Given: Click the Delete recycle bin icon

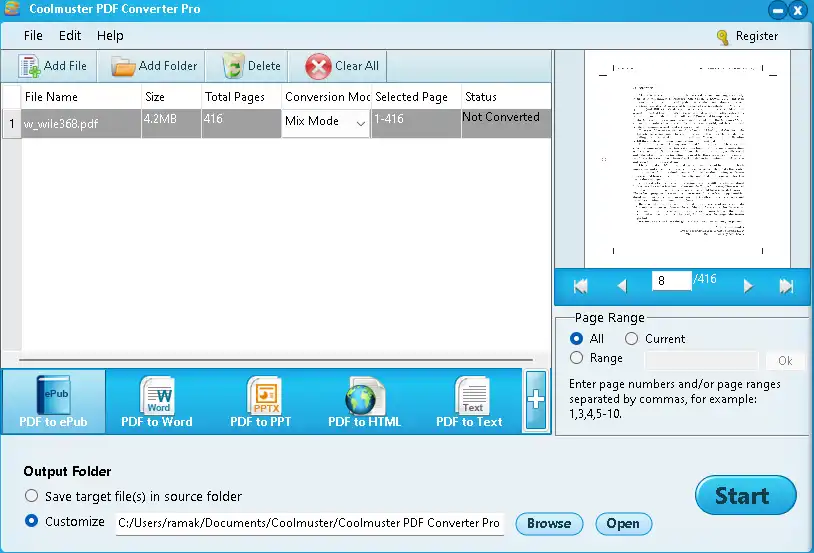Looking at the screenshot, I should (233, 66).
